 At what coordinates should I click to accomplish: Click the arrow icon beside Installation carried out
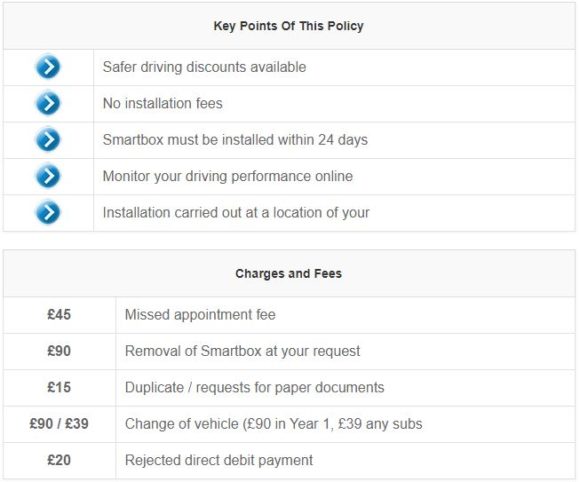(x=48, y=212)
